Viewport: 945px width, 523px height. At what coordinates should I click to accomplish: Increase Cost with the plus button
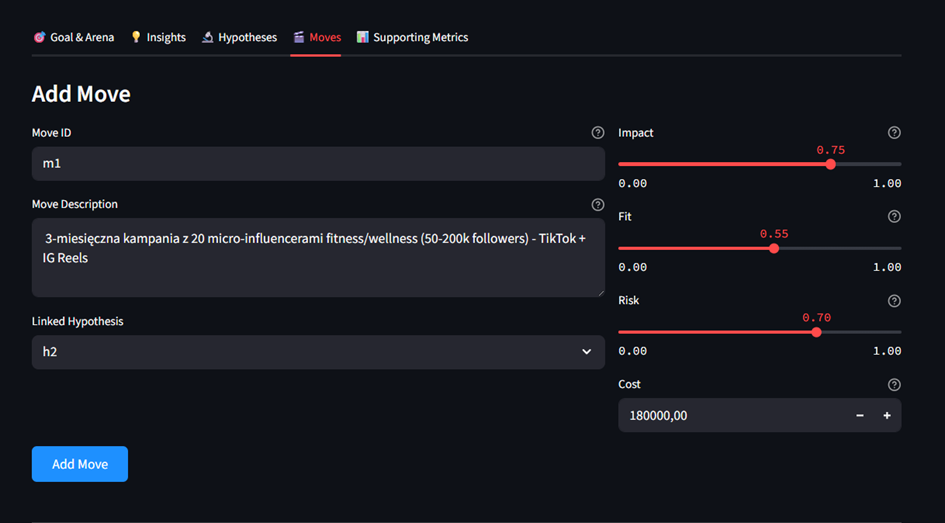coord(887,415)
